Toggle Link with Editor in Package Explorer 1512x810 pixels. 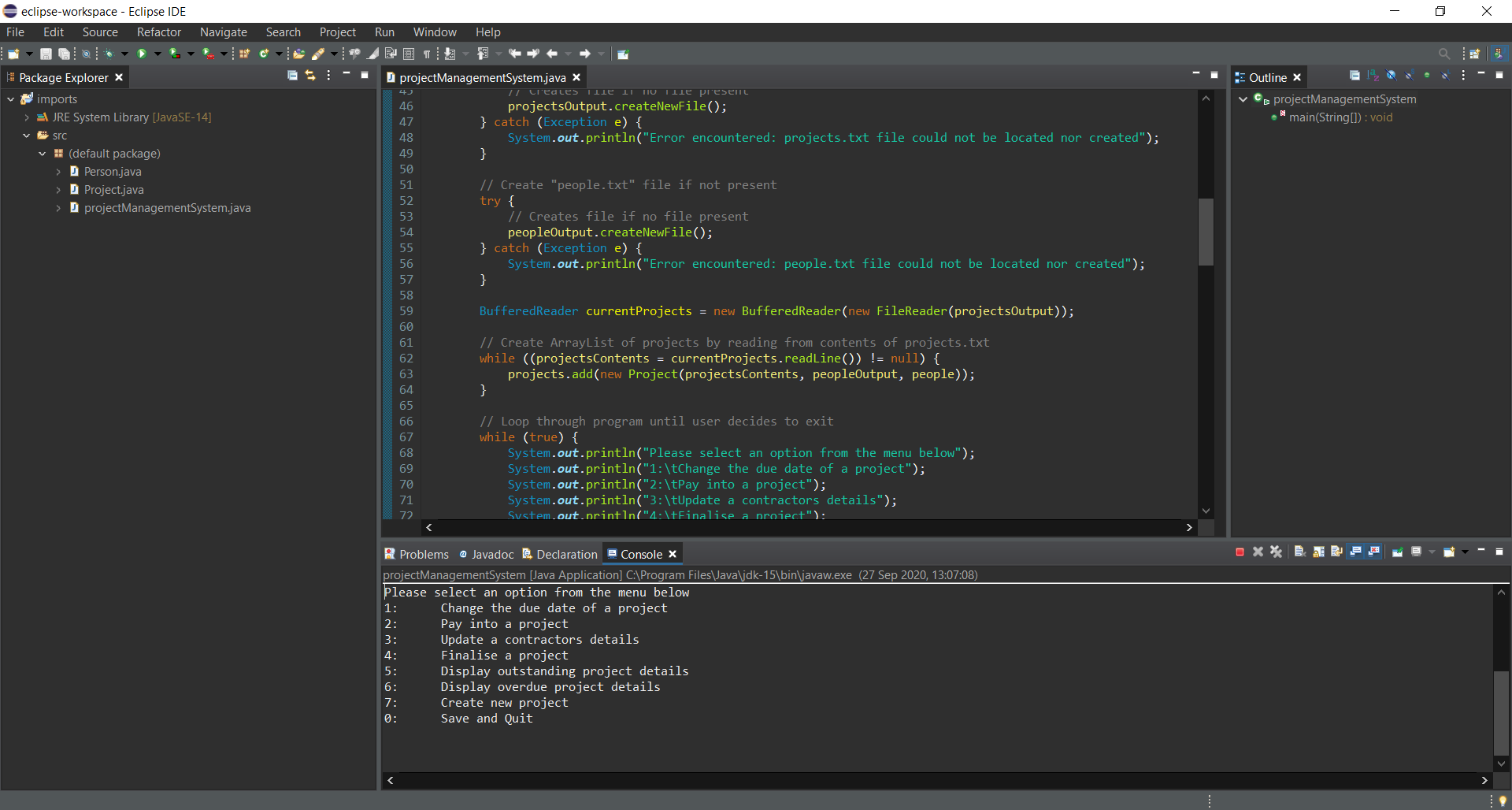310,76
